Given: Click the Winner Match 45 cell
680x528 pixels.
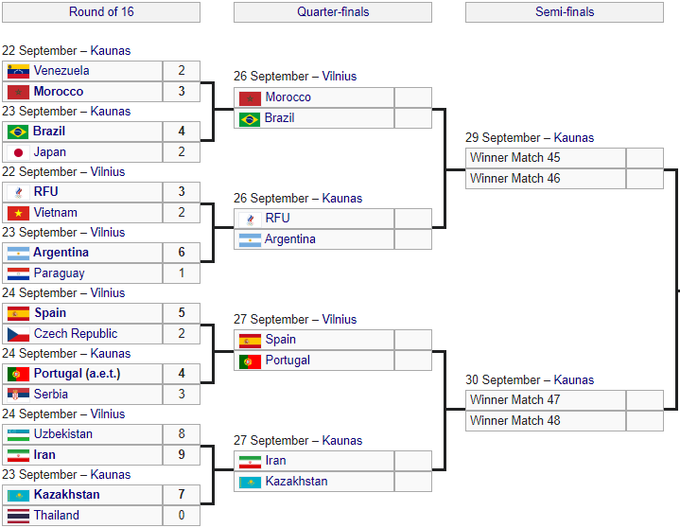Looking at the screenshot, I should [x=546, y=158].
